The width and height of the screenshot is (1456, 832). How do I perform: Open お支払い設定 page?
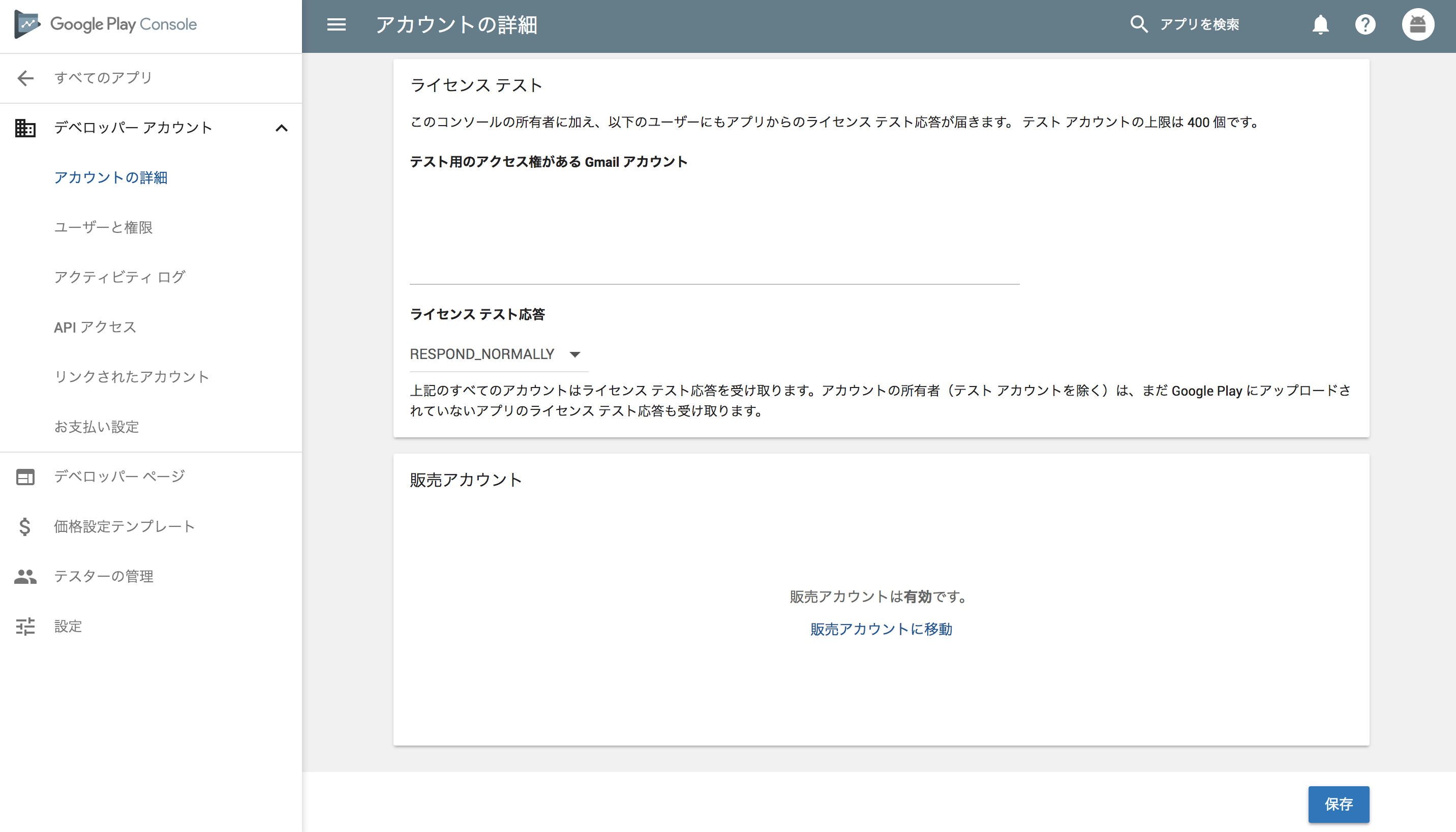[97, 427]
